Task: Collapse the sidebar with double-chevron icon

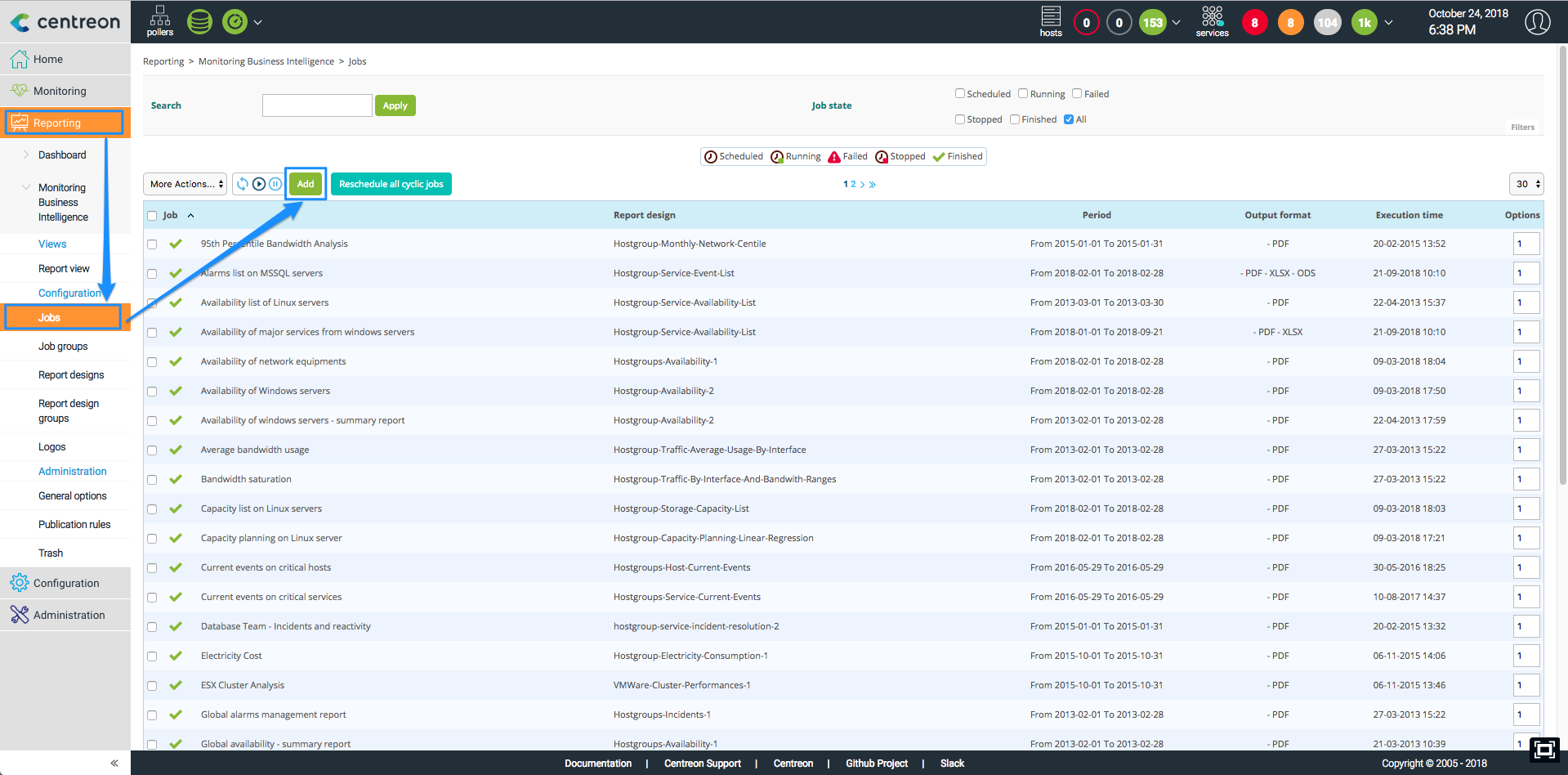Action: [x=114, y=763]
